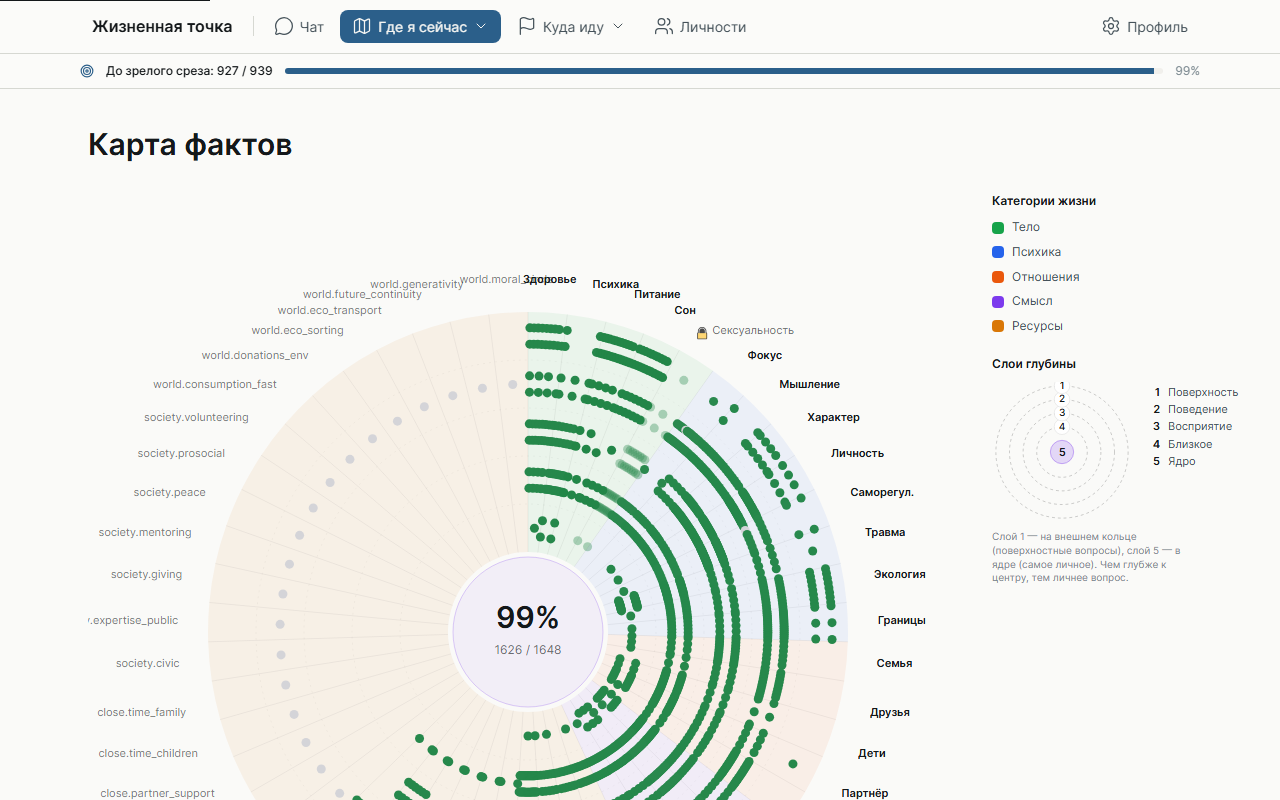1280x800 pixels.
Task: Click the central 99% chart circle
Action: click(x=528, y=632)
